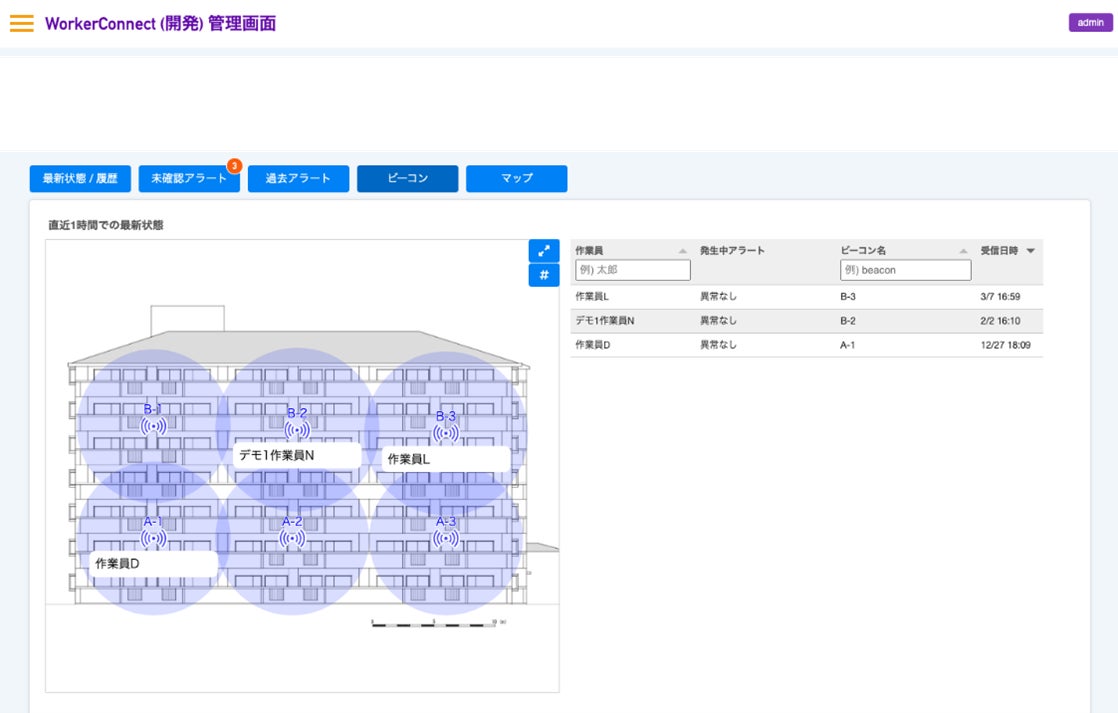Screen dimensions: 1118x713
Task: Click the B-3 beacon name cell
Action: (x=848, y=297)
